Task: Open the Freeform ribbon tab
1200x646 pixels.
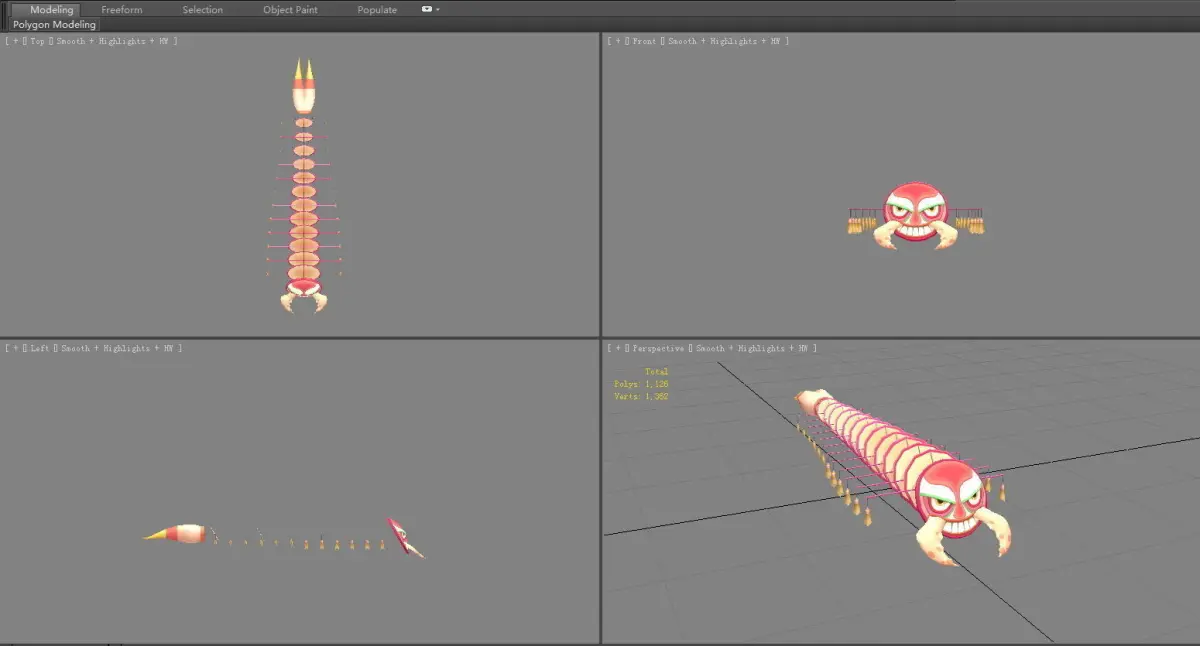Action: (x=122, y=9)
